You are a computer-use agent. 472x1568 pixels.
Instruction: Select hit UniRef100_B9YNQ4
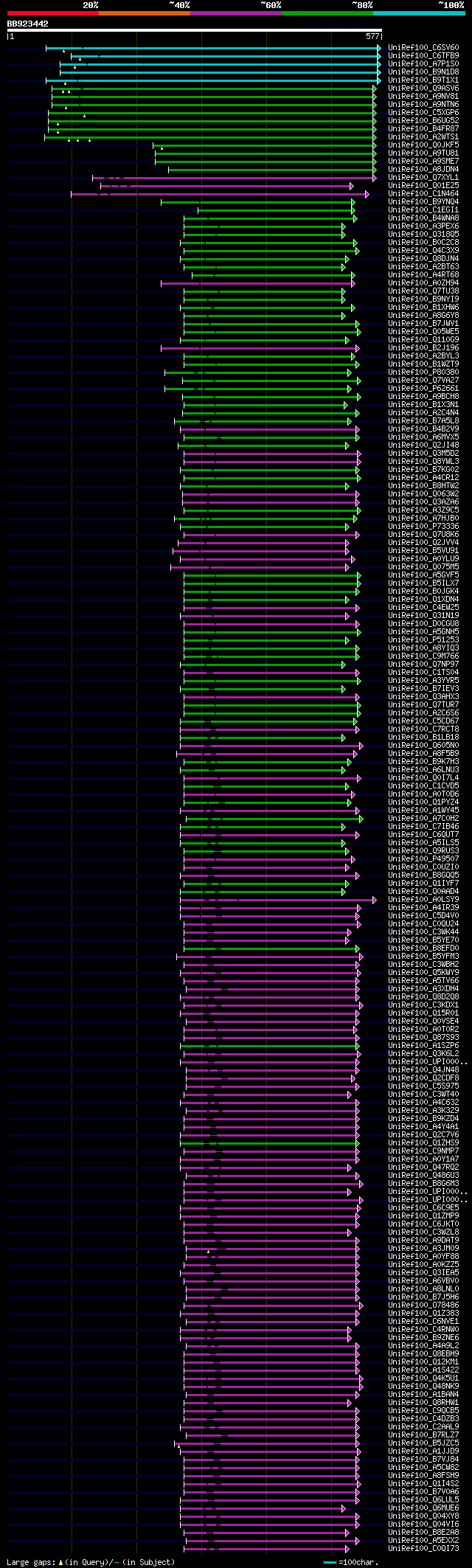tap(423, 202)
